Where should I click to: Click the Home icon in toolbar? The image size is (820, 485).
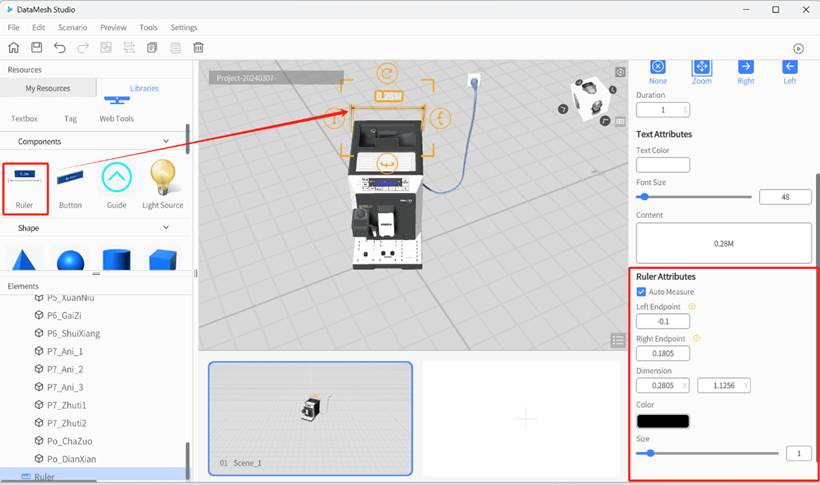tap(13, 48)
